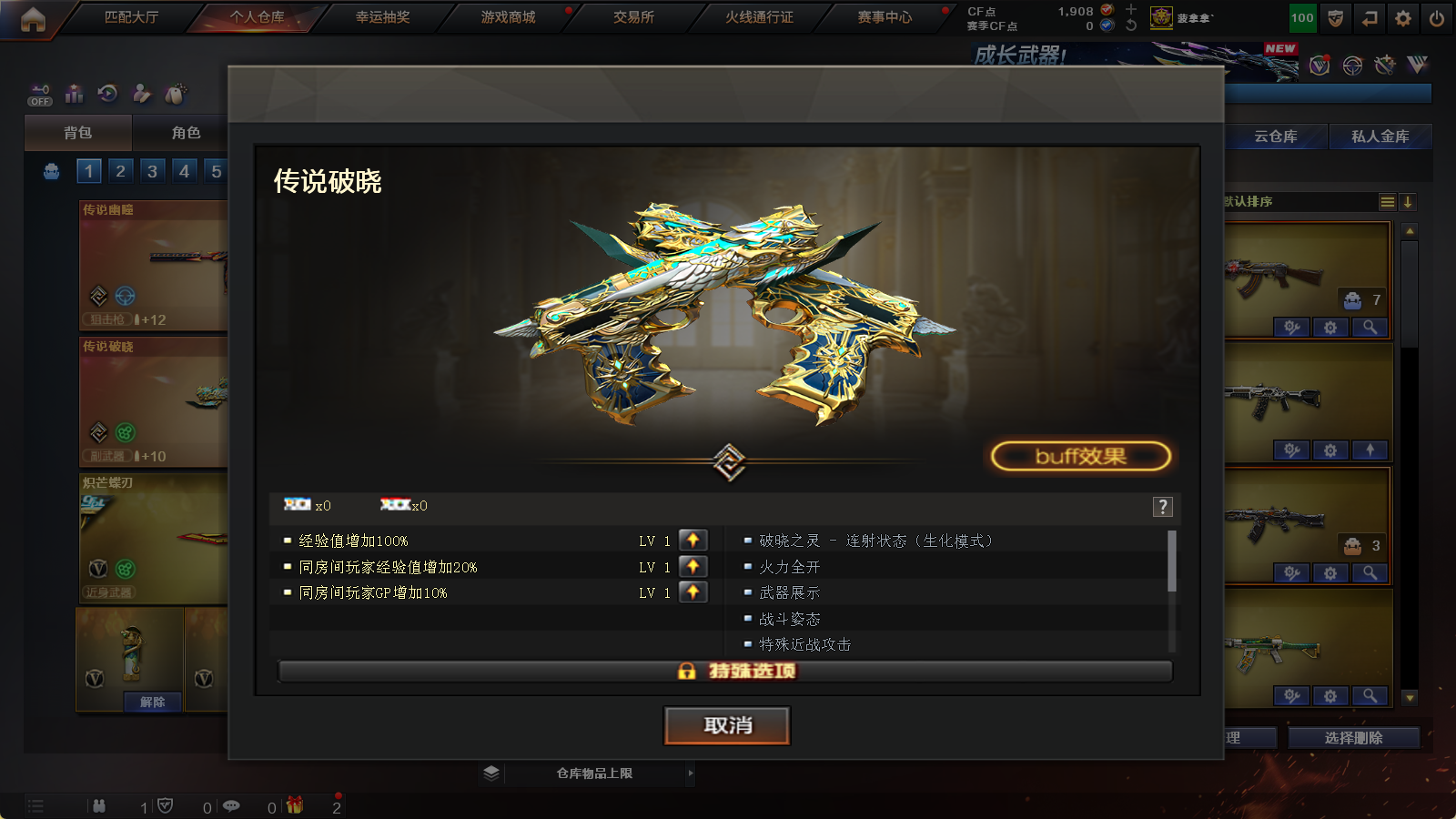Image resolution: width=1456 pixels, height=819 pixels.
Task: Open the buff效果 button
Action: click(x=1081, y=456)
